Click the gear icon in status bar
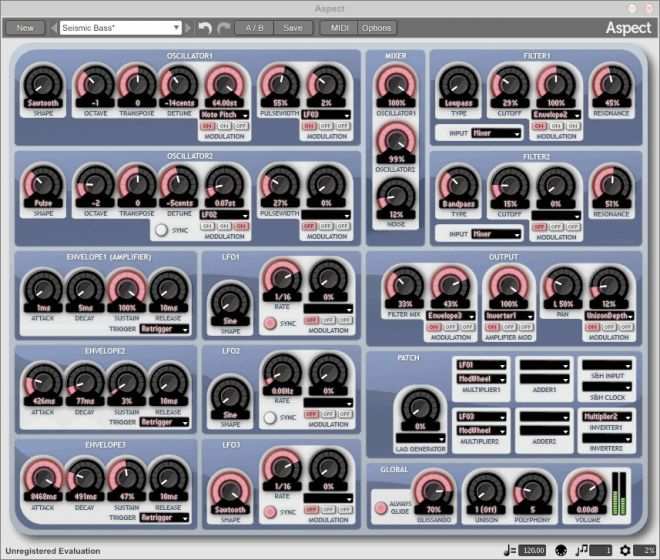 coord(625,550)
